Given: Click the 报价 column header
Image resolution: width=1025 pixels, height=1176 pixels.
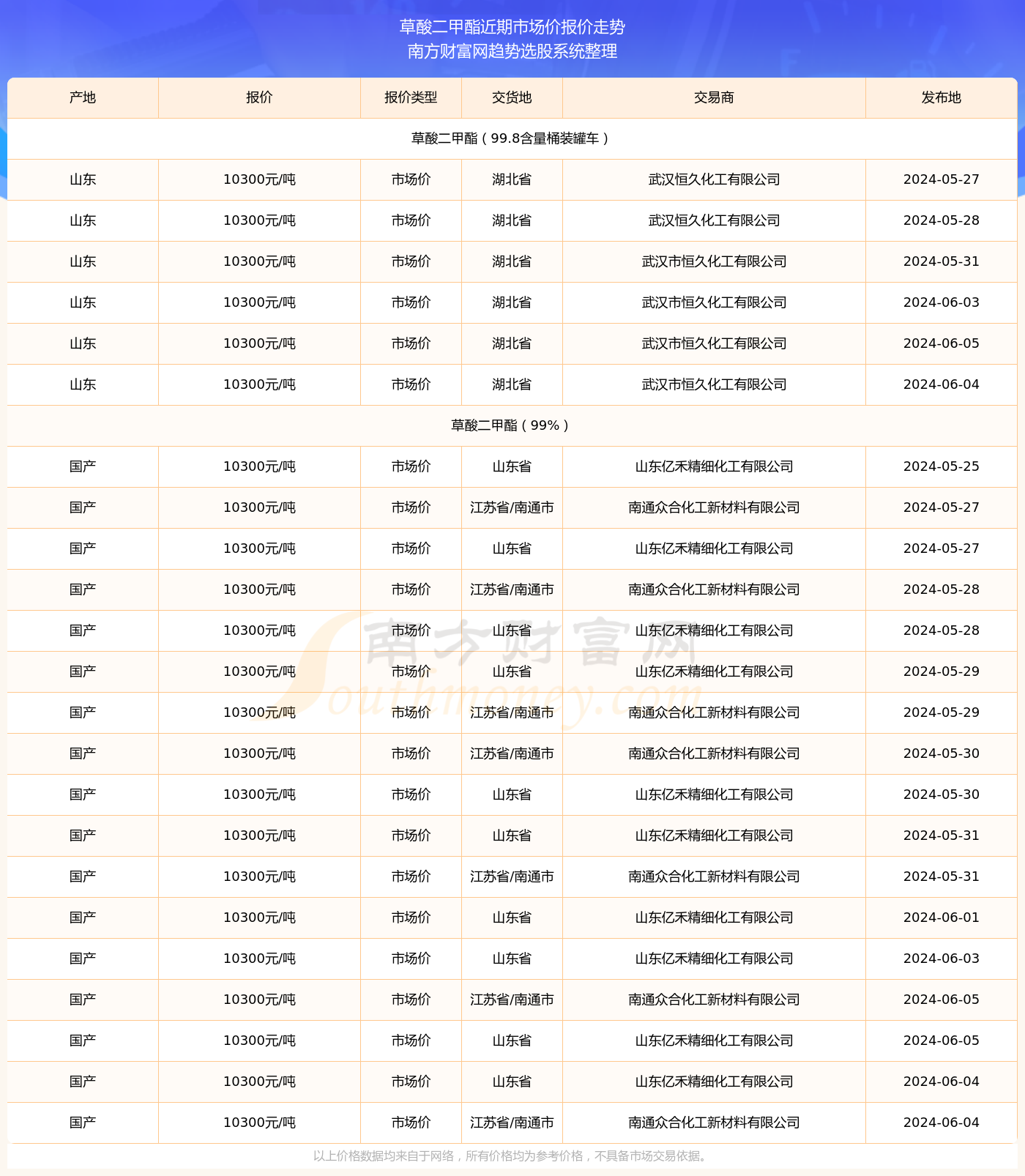Looking at the screenshot, I should tap(259, 97).
